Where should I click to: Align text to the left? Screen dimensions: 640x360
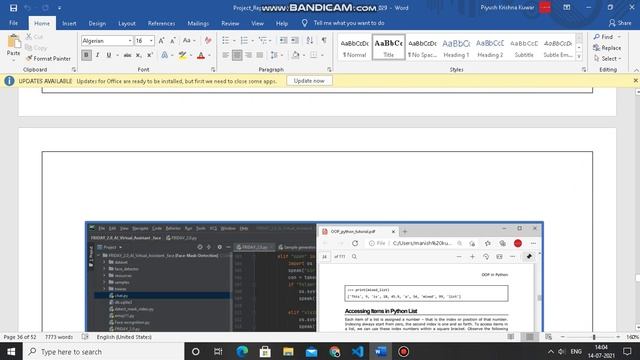[226, 55]
